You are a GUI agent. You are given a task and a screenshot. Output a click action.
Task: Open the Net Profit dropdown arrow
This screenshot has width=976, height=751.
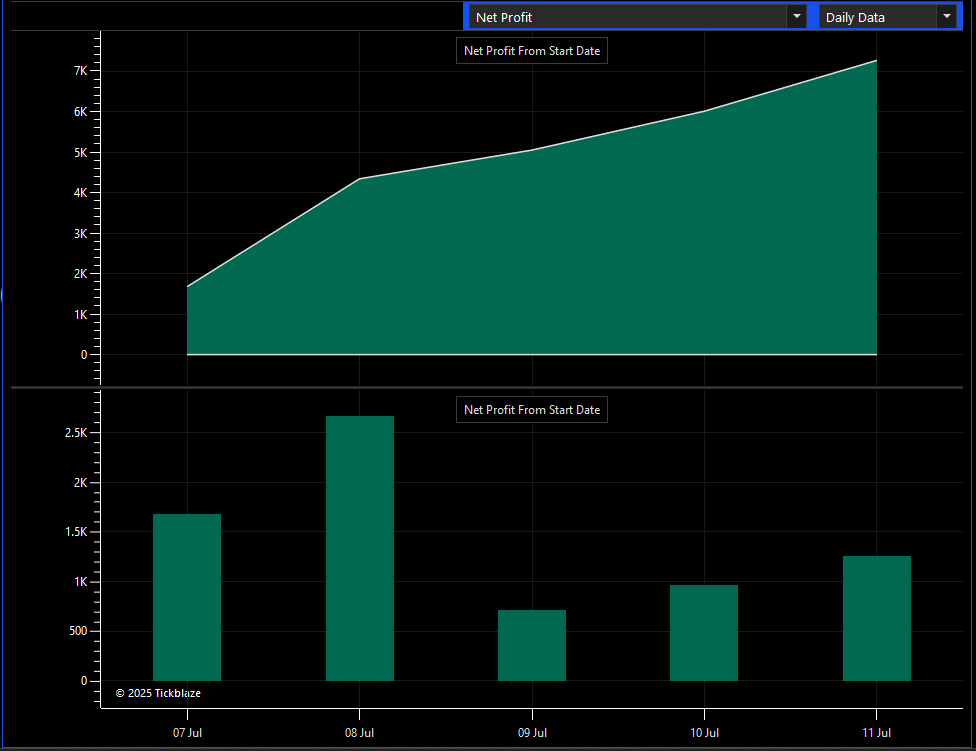point(796,17)
